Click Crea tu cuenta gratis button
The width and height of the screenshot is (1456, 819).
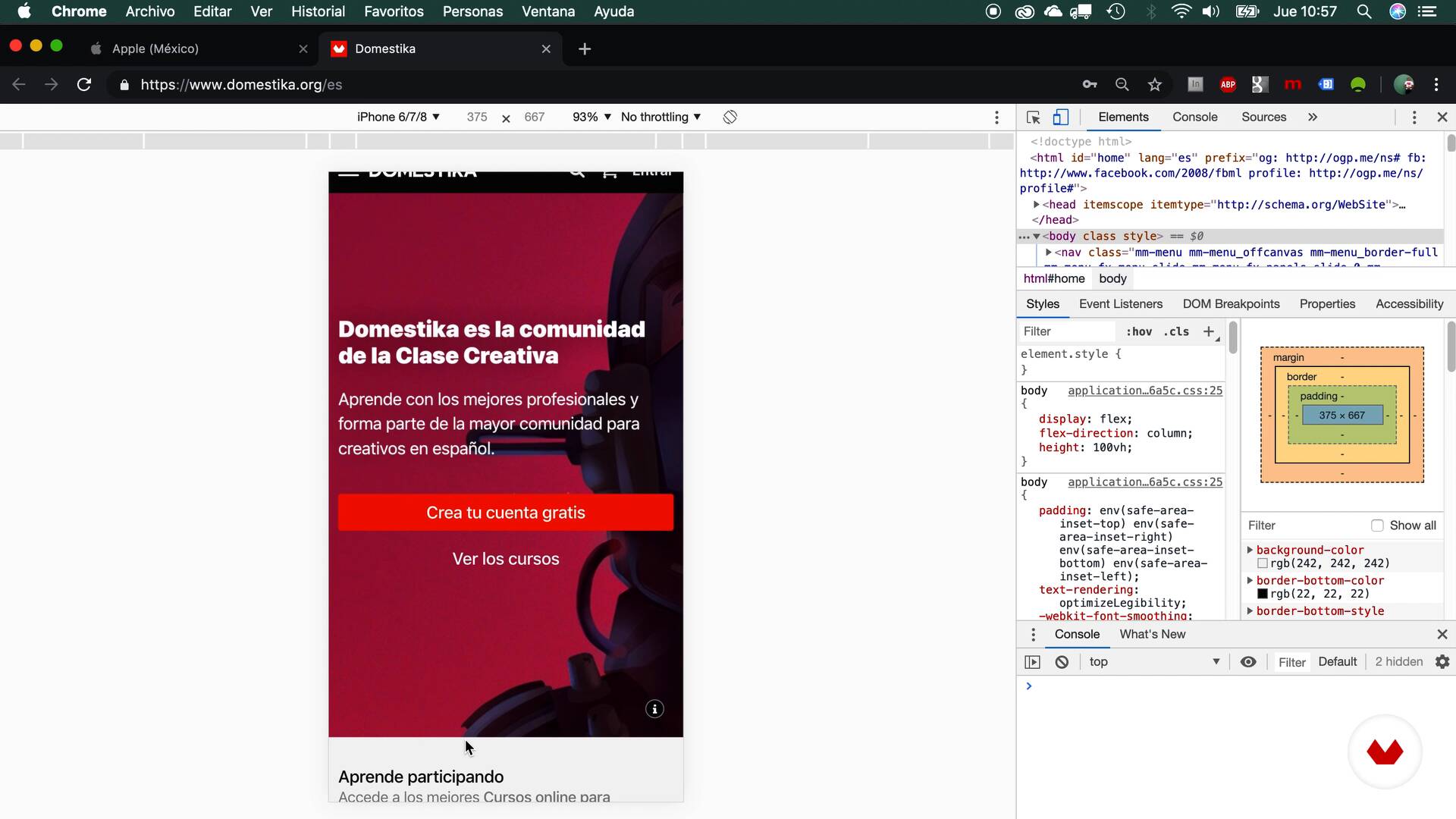[506, 513]
